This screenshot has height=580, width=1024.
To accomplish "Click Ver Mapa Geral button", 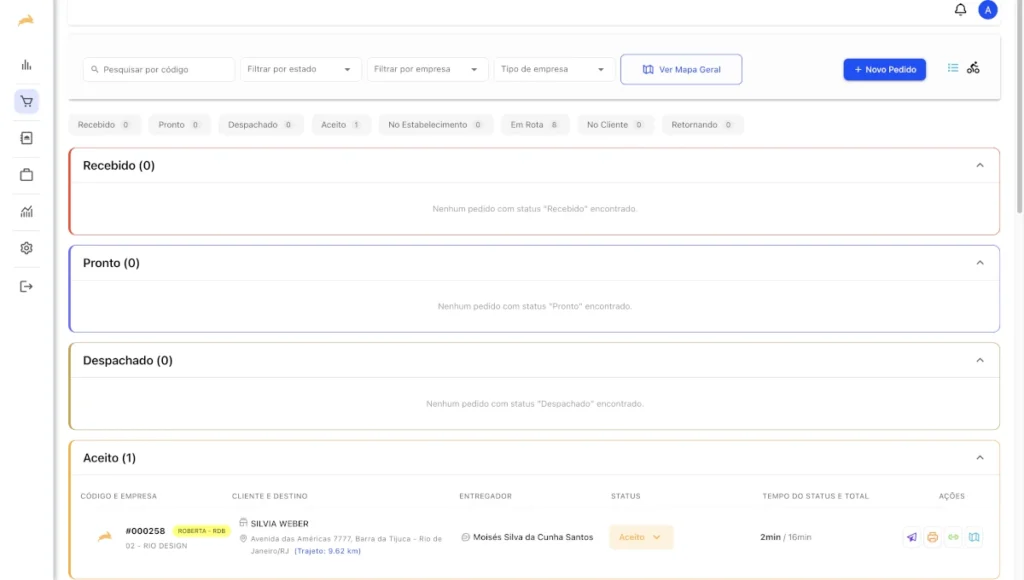I will pos(681,69).
